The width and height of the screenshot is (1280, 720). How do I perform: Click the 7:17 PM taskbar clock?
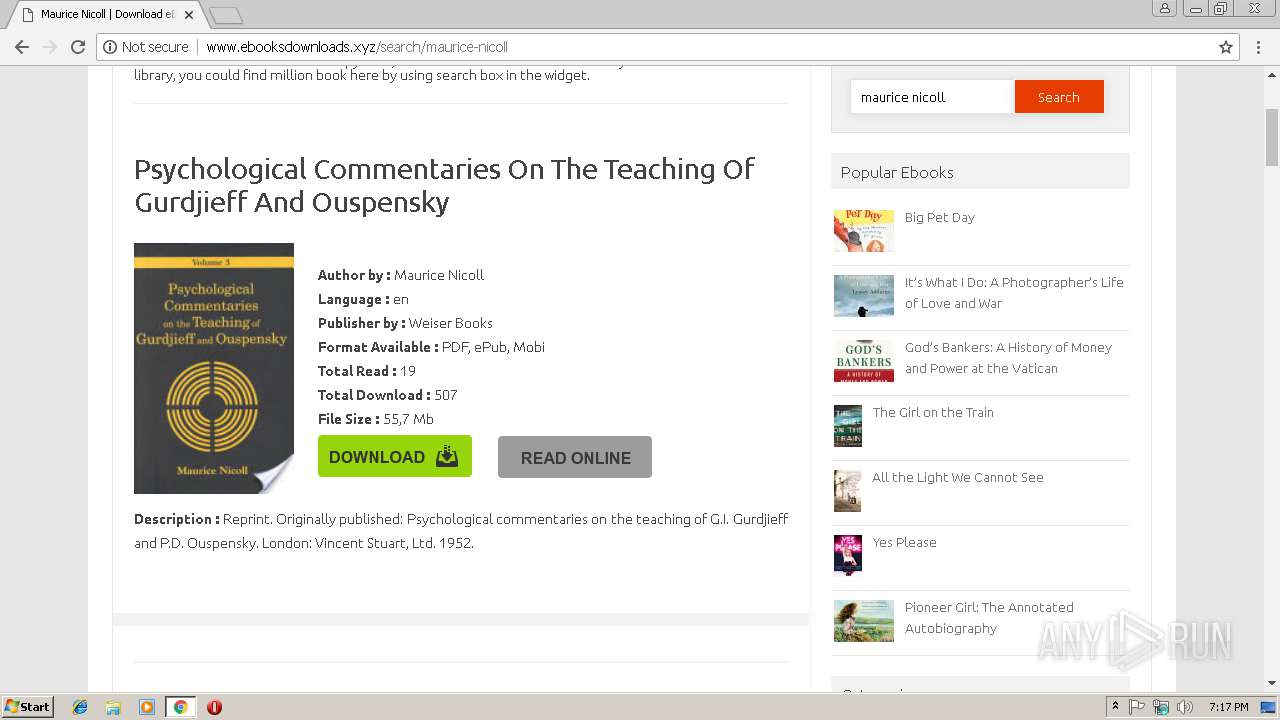tap(1229, 707)
